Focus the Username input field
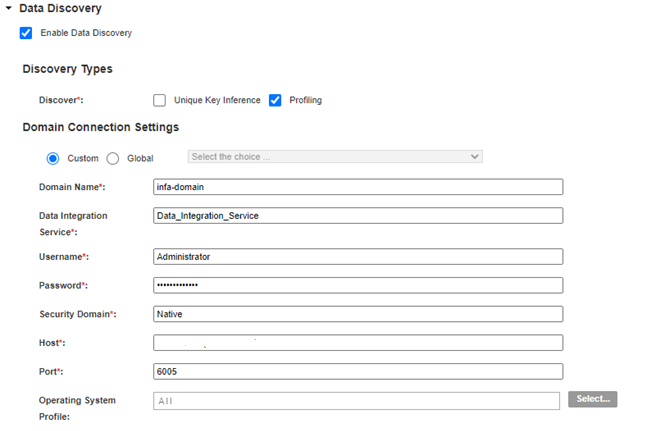 pyautogui.click(x=358, y=257)
